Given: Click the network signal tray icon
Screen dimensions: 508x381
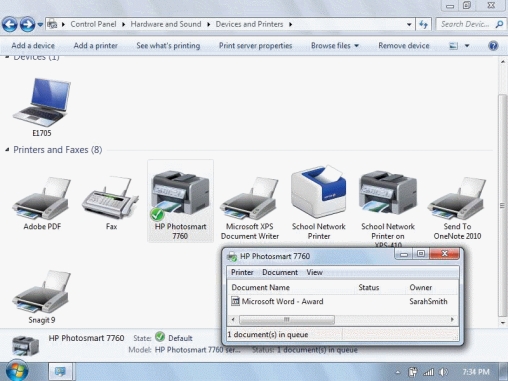Looking at the screenshot, I should (x=429, y=372).
